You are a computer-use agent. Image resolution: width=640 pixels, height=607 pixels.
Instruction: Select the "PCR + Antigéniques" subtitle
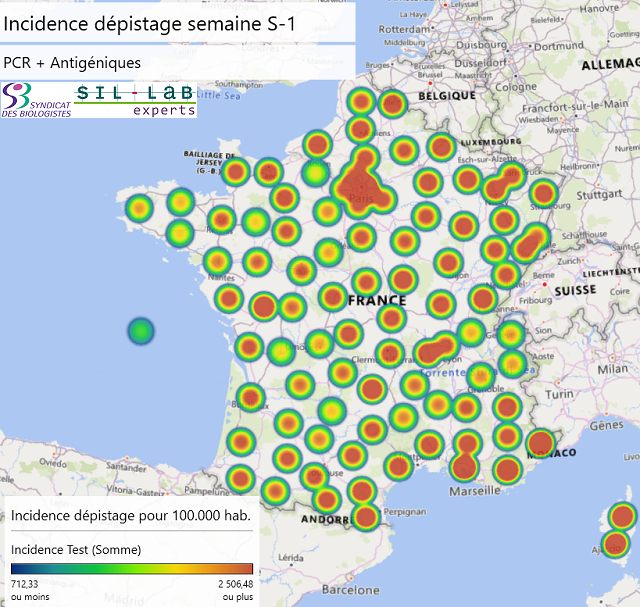[x=72, y=63]
